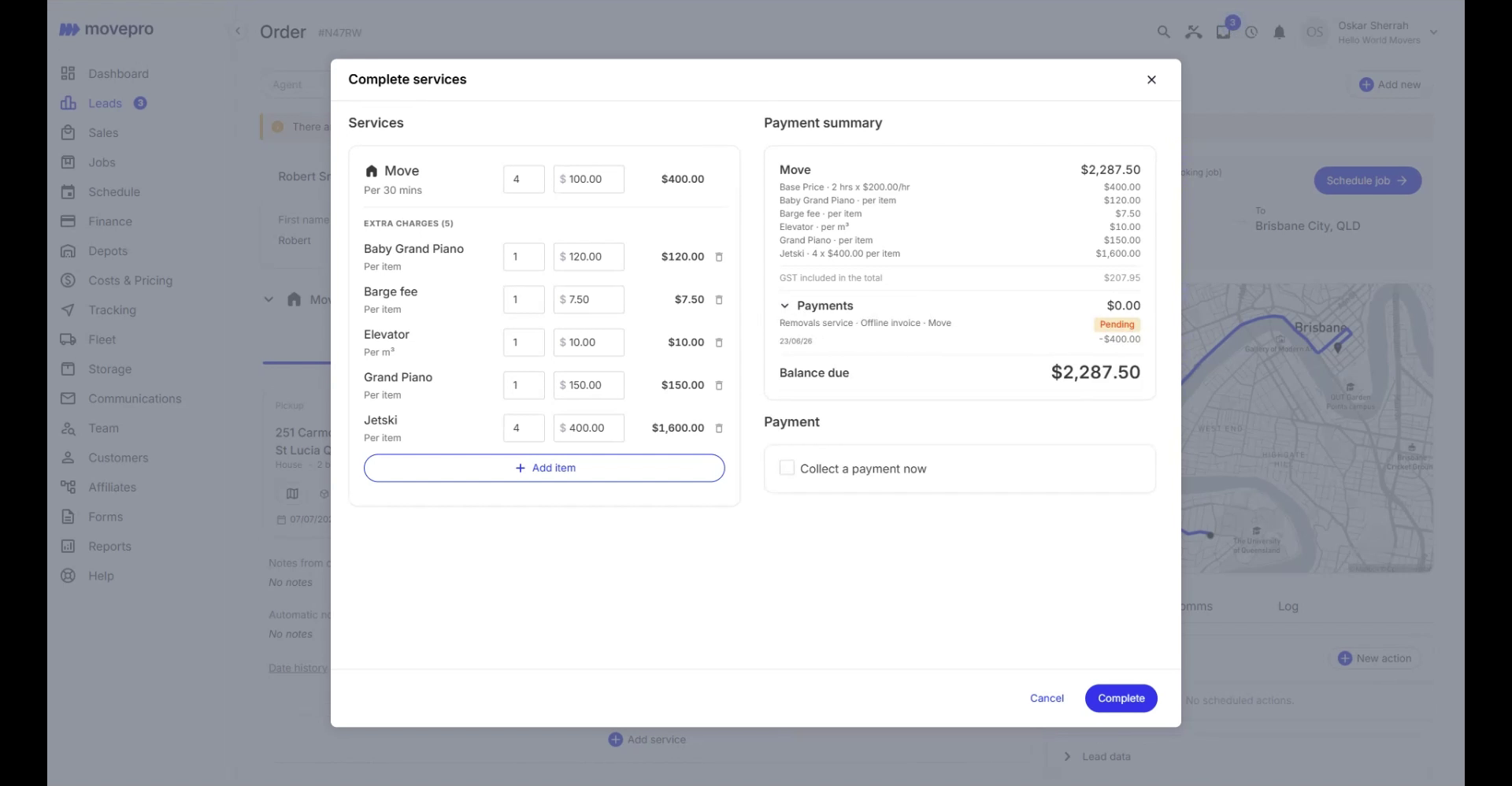Edit the Jetski price field

coord(589,428)
